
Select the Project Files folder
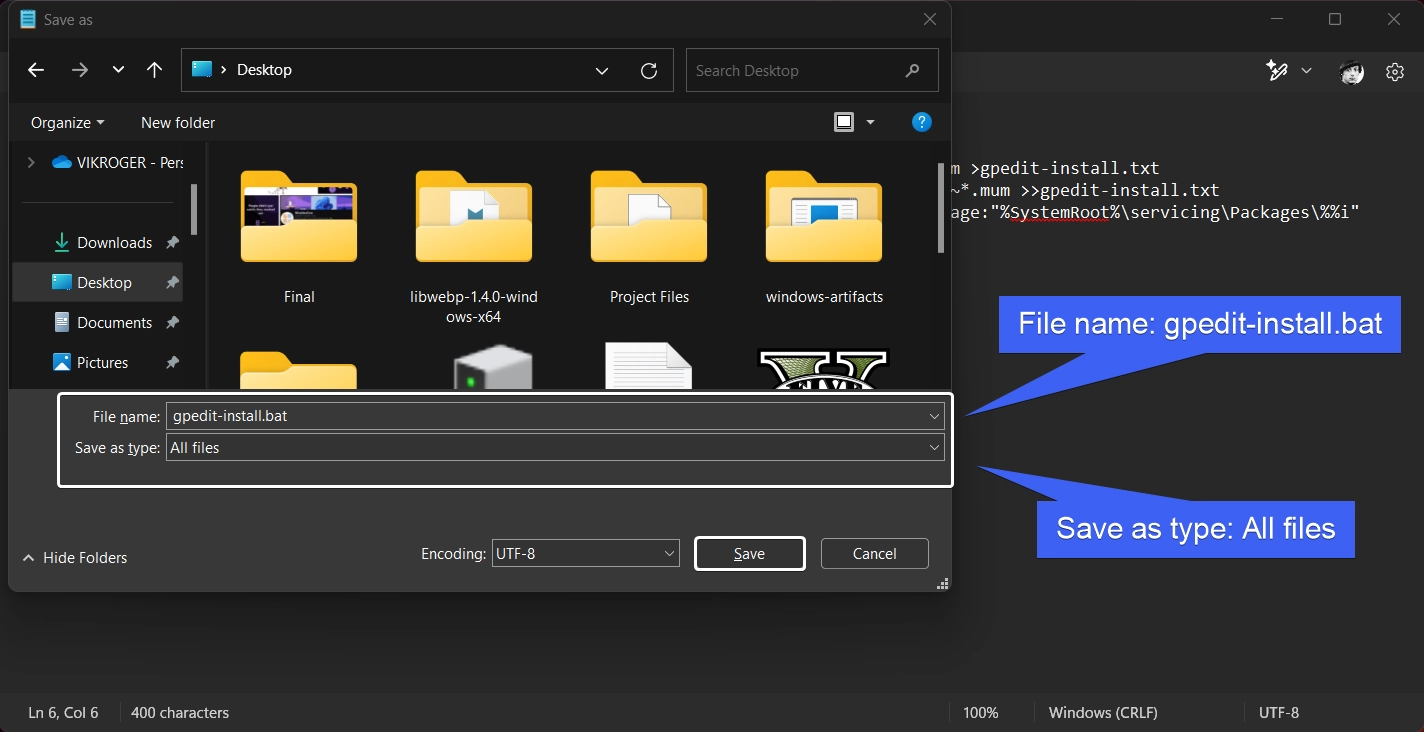[649, 238]
